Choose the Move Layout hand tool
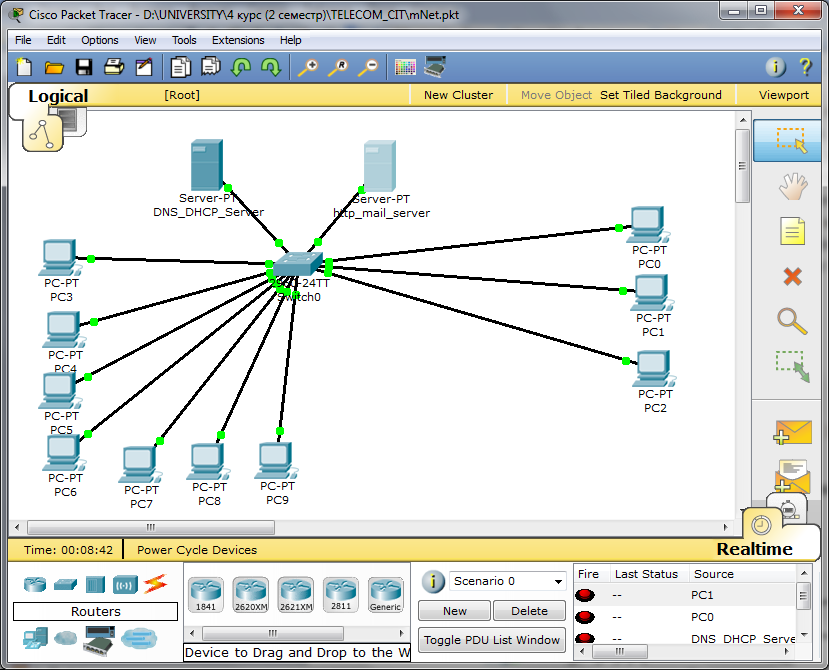829x670 pixels. [793, 186]
